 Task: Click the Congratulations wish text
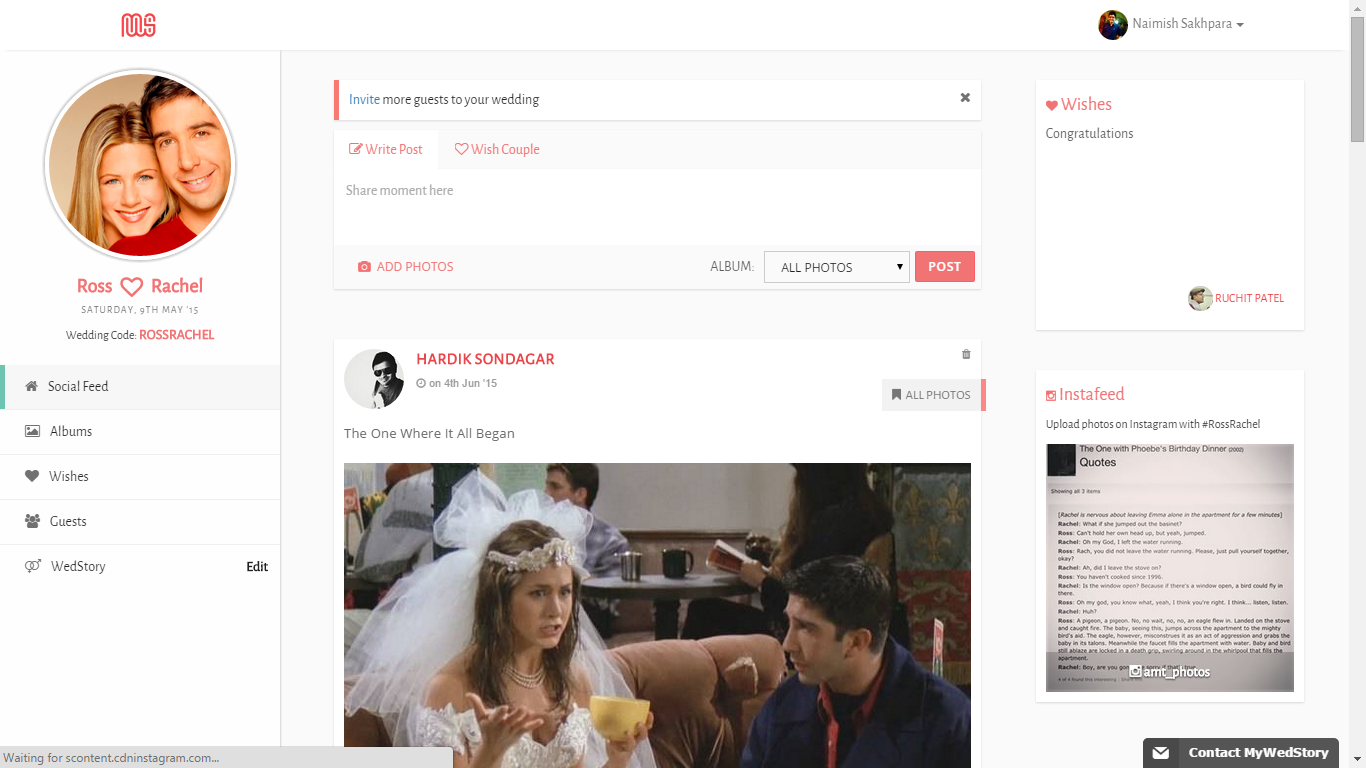1090,134
